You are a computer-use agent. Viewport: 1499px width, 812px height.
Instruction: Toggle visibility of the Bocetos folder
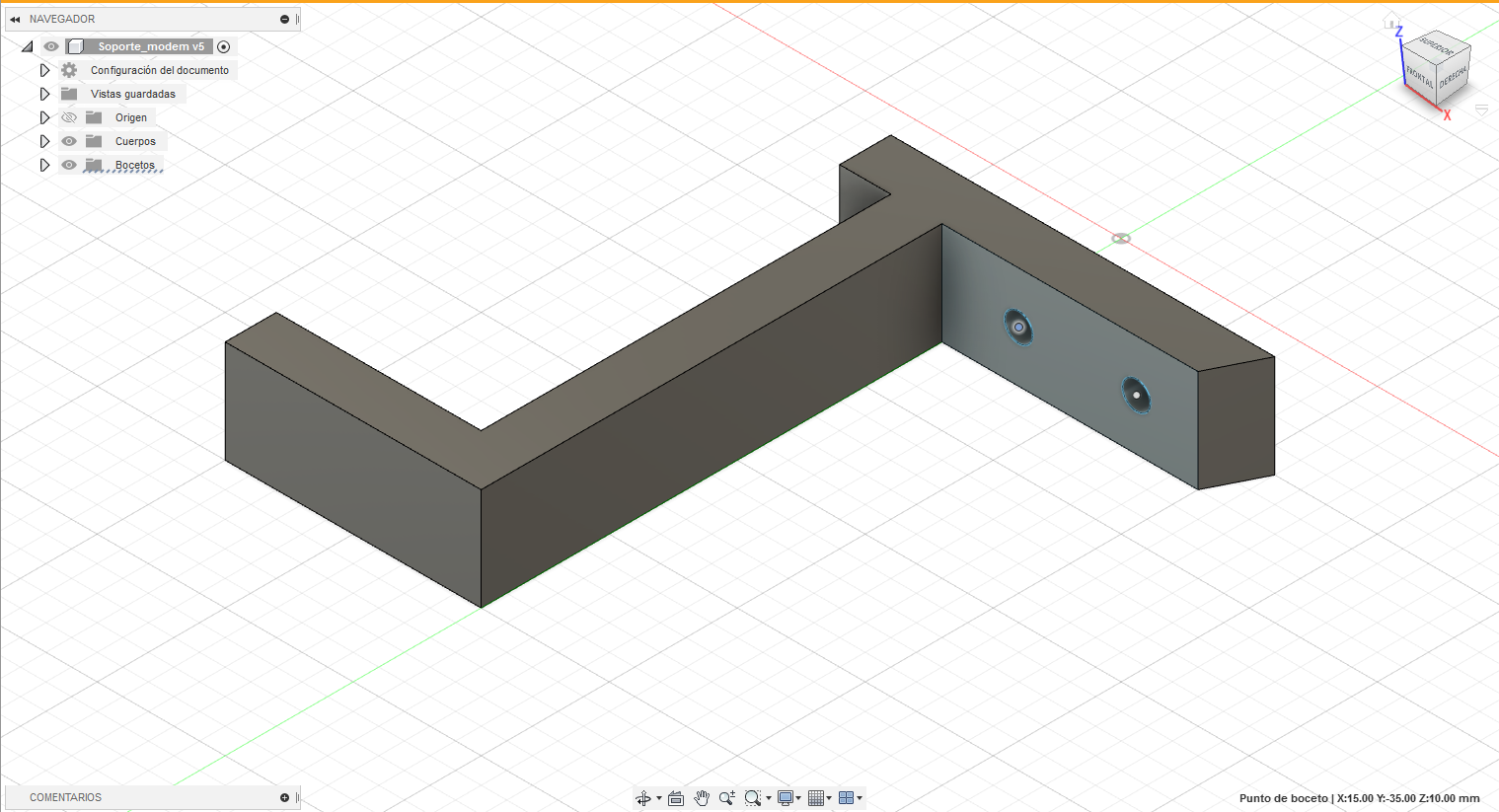pyautogui.click(x=68, y=165)
